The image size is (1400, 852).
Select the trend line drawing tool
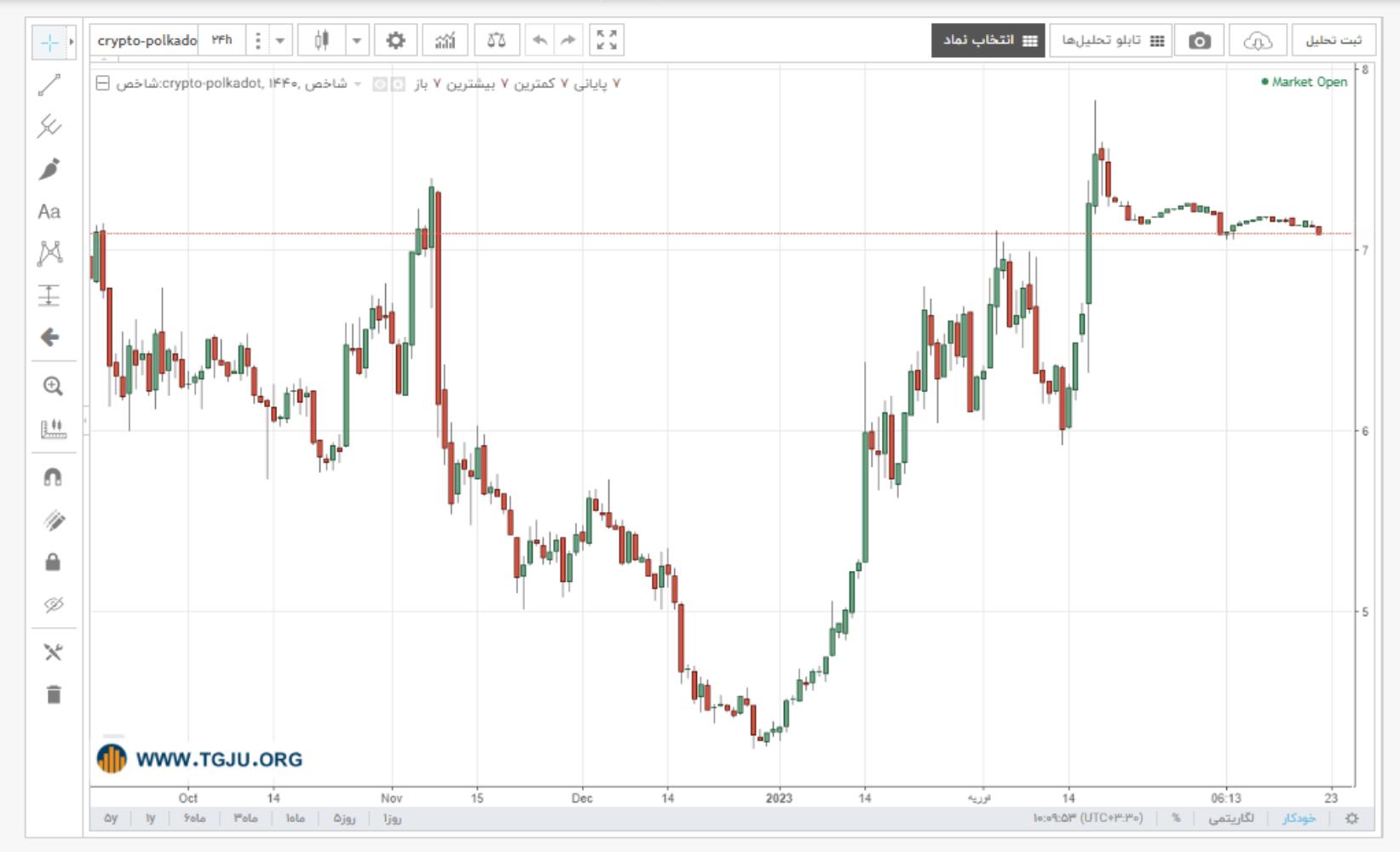[x=49, y=84]
